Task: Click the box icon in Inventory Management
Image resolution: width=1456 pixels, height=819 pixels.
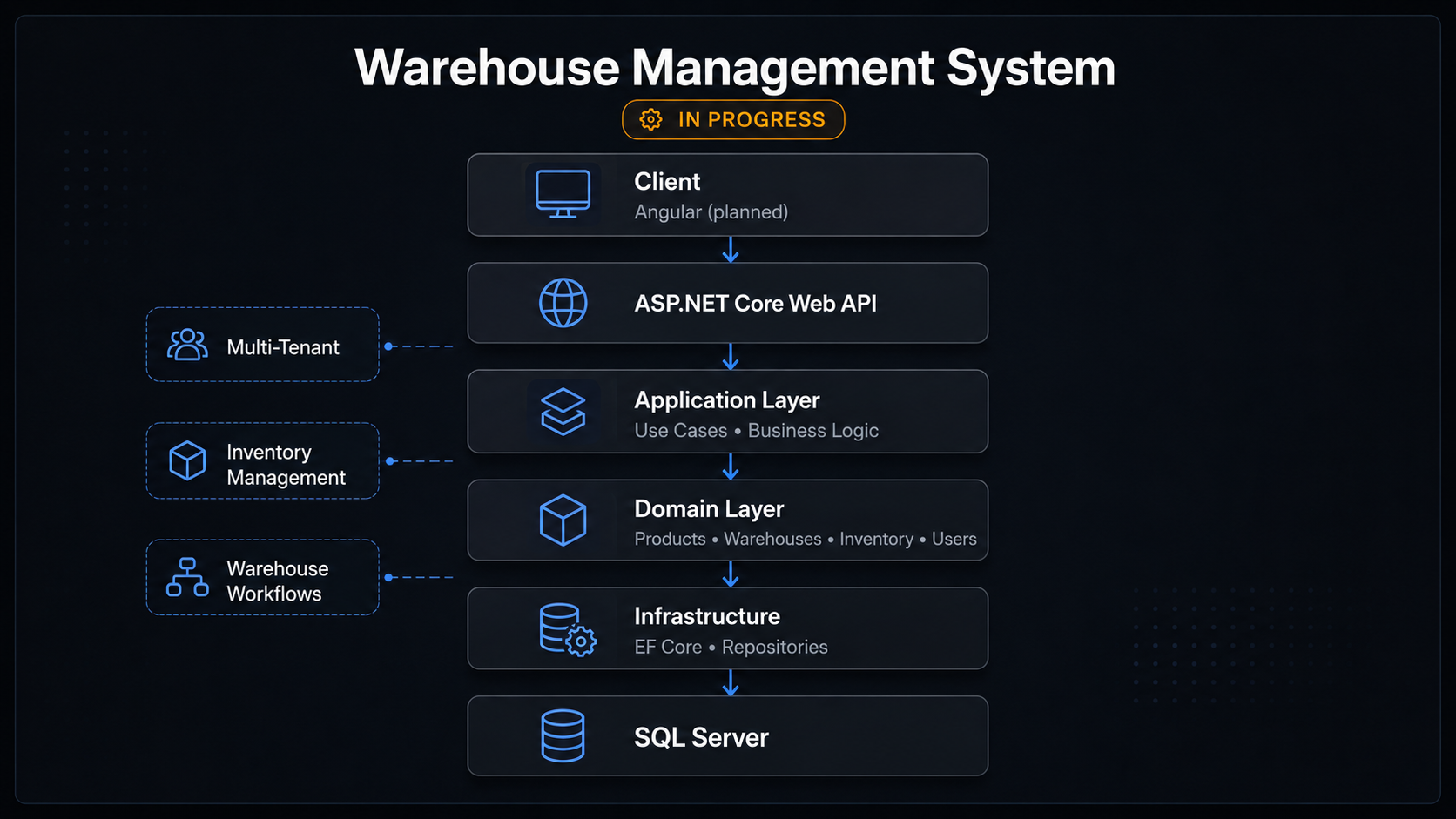Action: point(187,460)
